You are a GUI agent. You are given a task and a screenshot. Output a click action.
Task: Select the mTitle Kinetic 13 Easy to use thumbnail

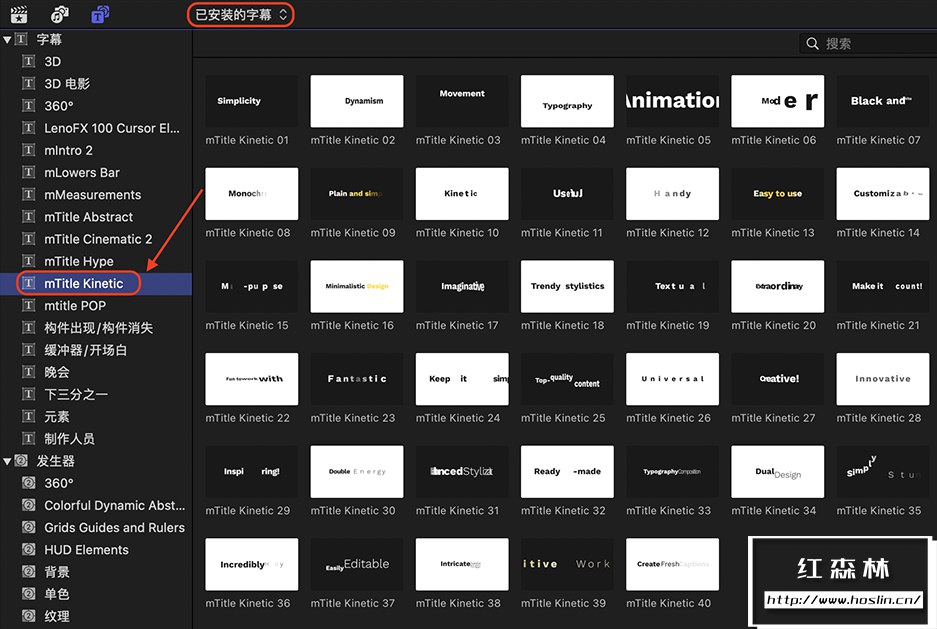pos(777,194)
